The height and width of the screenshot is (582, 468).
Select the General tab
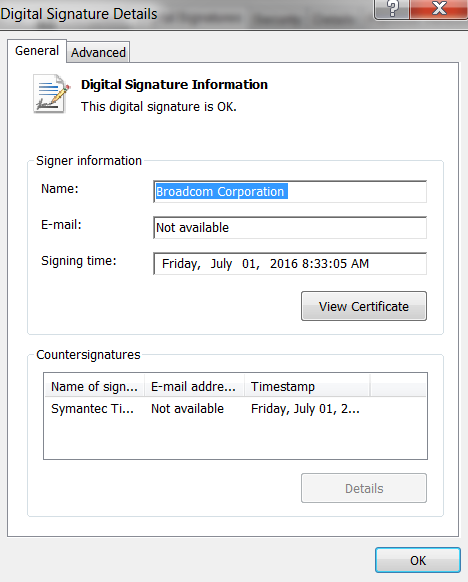tap(37, 50)
